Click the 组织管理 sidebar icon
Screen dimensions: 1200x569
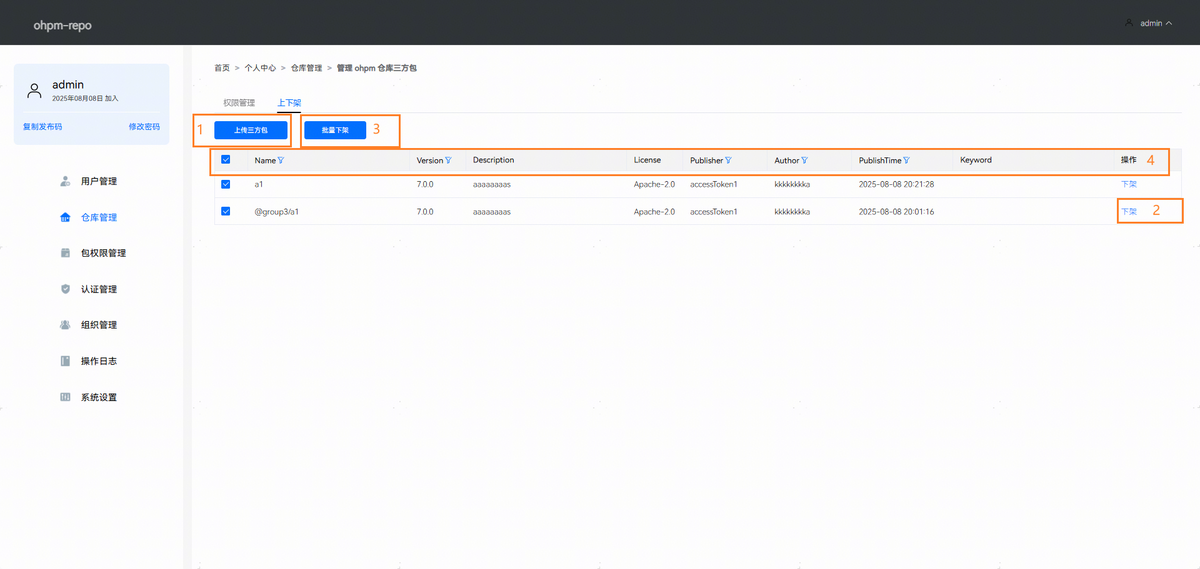65,325
